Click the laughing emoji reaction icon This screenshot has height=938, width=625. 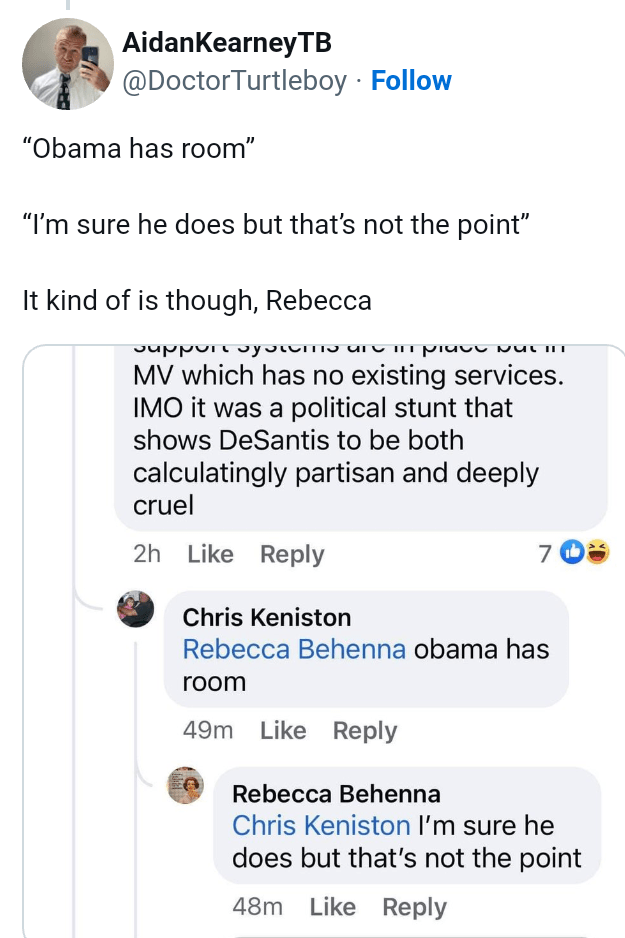click(x=597, y=552)
